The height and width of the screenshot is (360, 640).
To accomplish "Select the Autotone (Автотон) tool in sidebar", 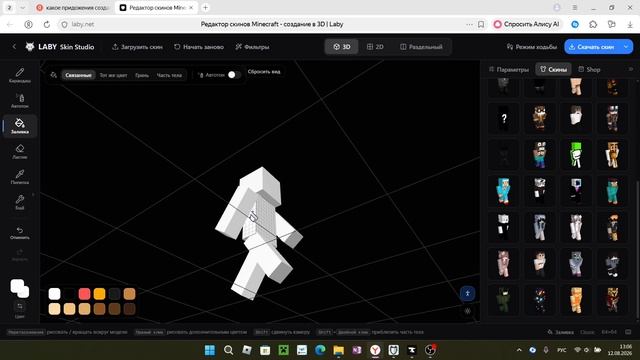I will click(x=20, y=101).
